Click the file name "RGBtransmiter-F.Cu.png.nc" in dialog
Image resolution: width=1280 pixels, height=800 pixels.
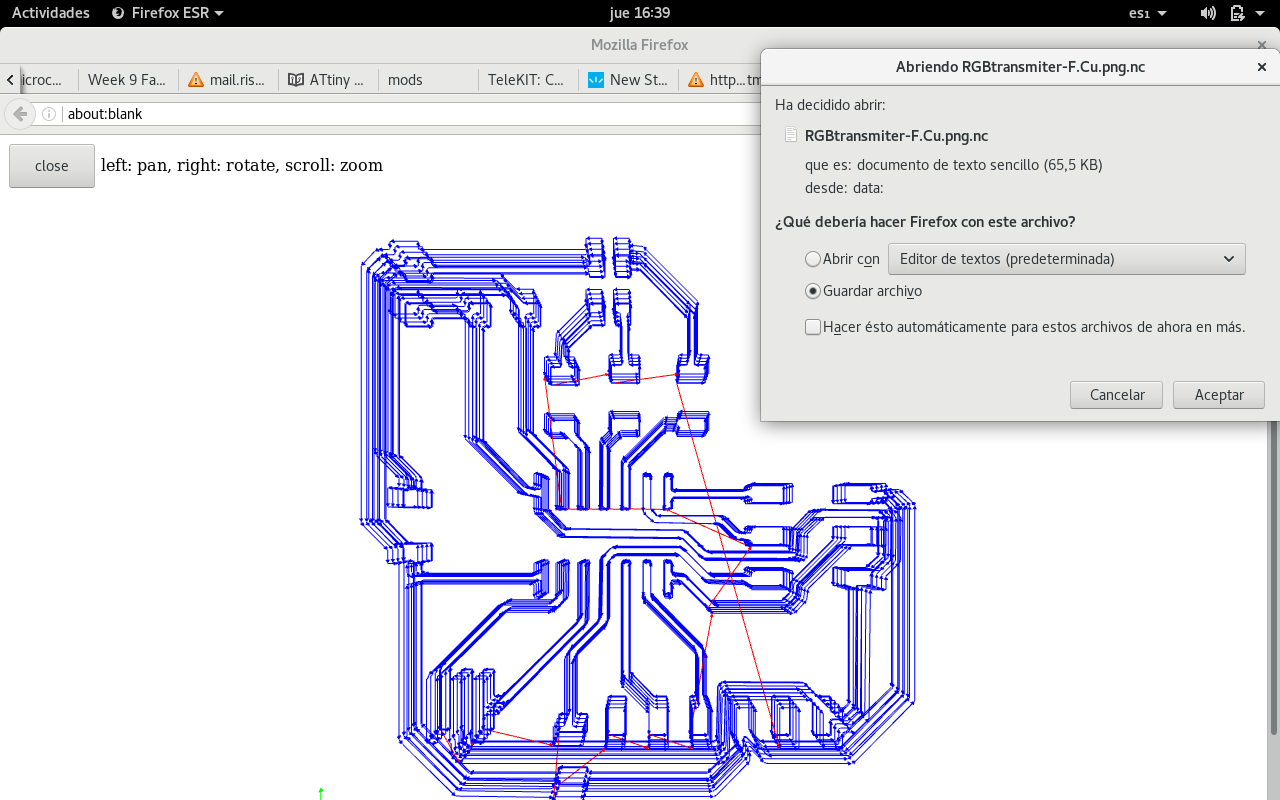896,136
